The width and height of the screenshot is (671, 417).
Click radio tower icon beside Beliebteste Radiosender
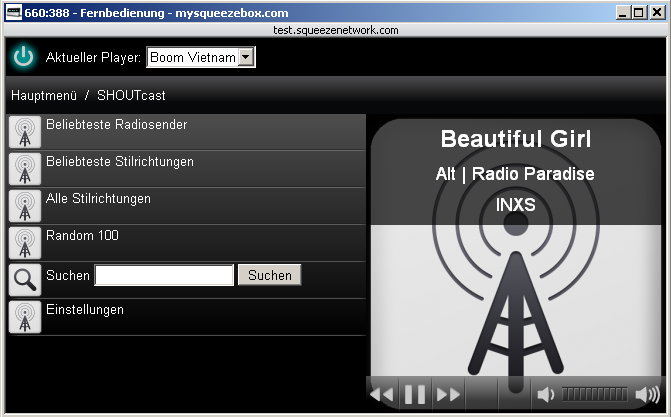[x=25, y=131]
